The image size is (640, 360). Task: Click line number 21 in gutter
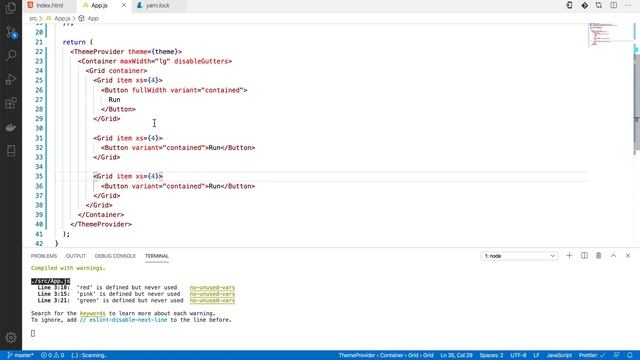[39, 42]
